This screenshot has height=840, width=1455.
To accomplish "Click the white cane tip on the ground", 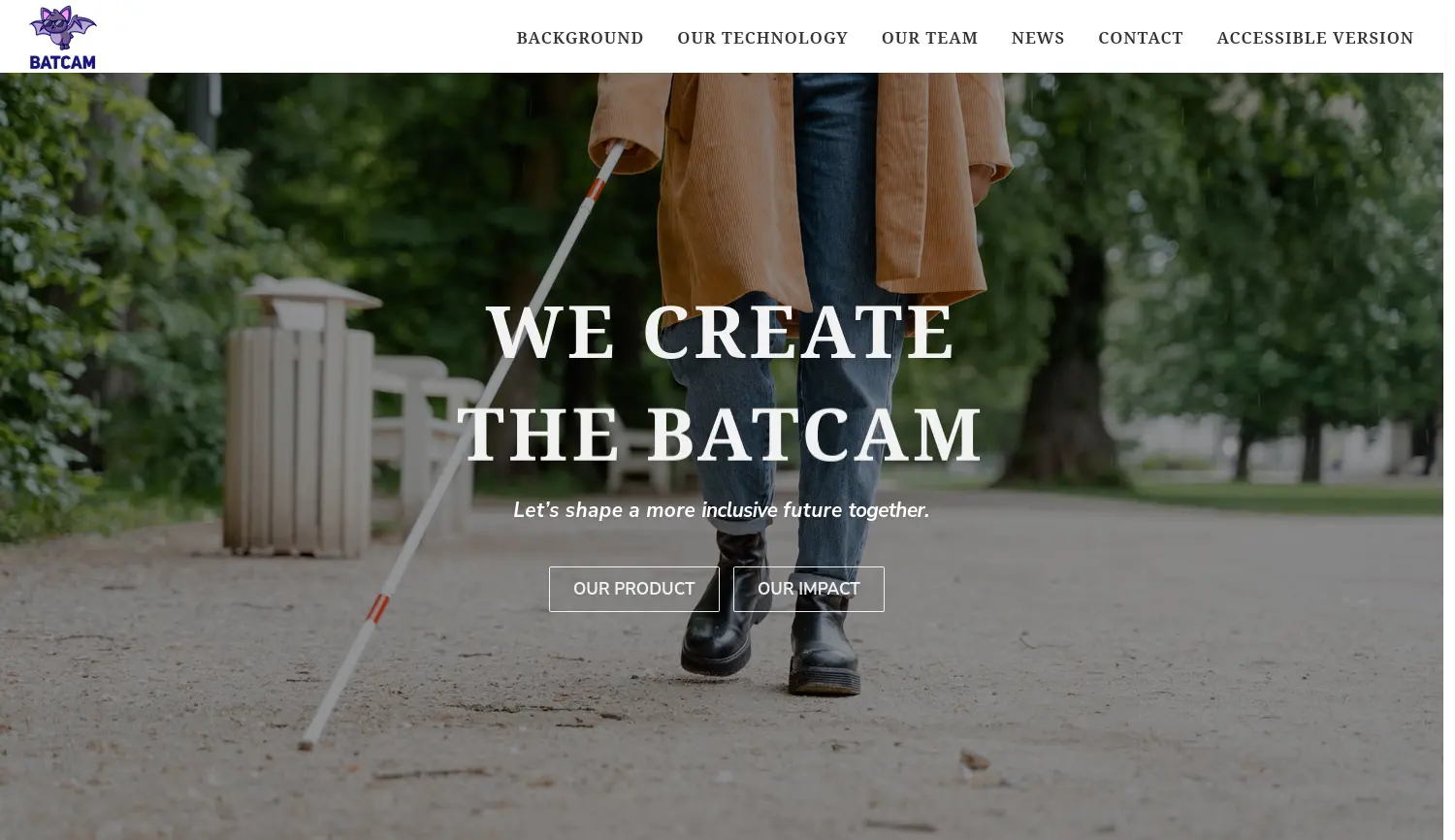I will 308,739.
